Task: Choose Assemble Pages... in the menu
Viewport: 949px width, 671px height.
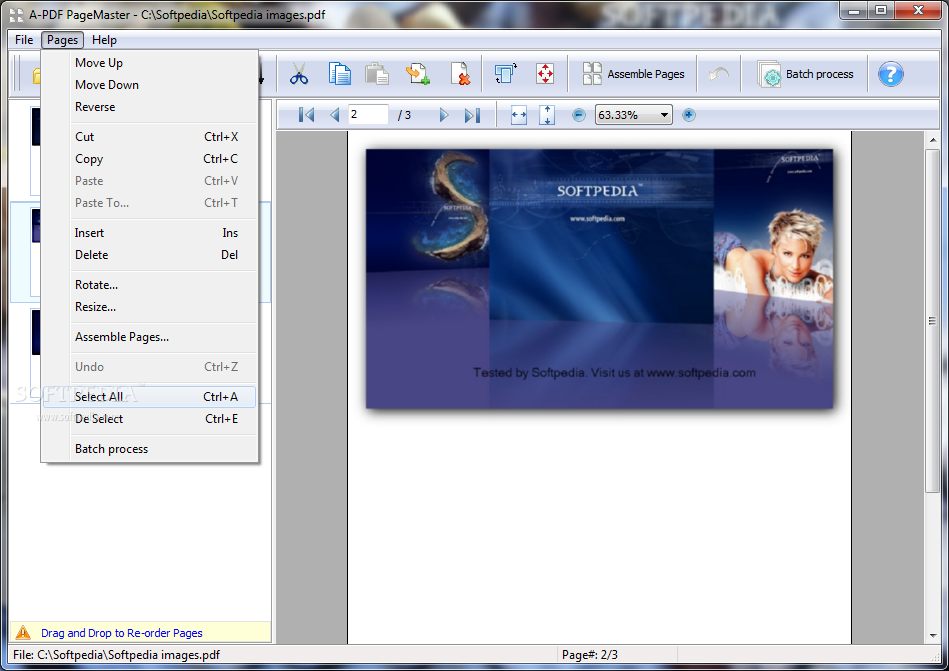Action: click(149, 337)
